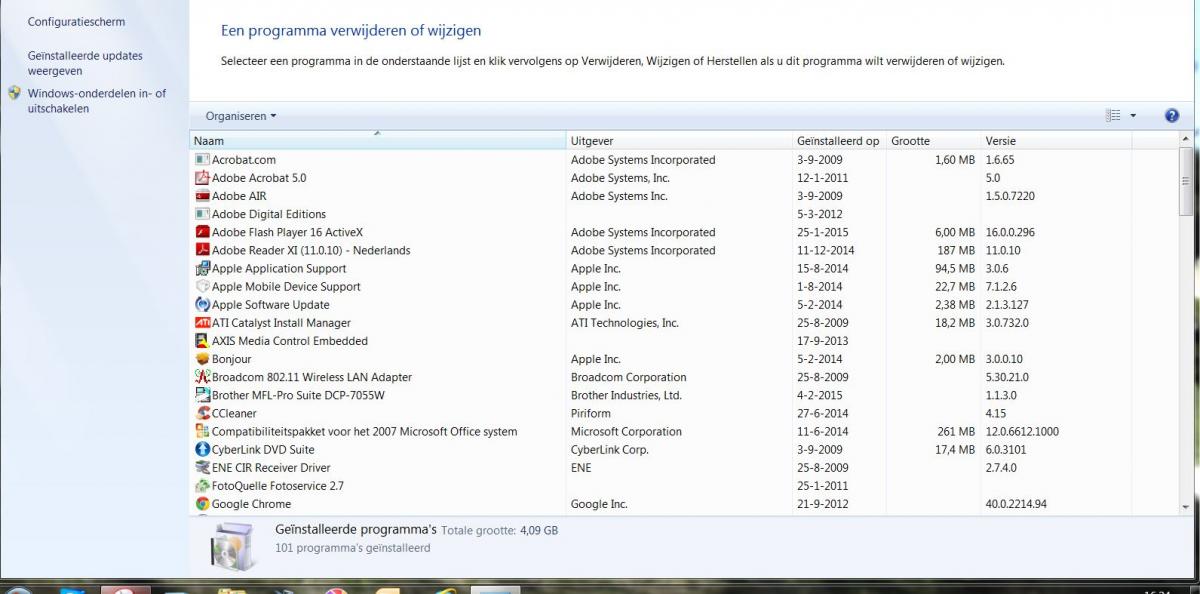Change the list view with the view icon
This screenshot has height=594, width=1200.
(1113, 116)
